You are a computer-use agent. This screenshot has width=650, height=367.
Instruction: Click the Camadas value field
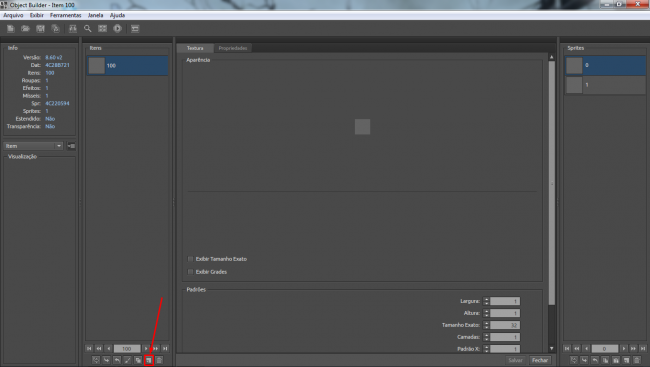click(x=505, y=337)
